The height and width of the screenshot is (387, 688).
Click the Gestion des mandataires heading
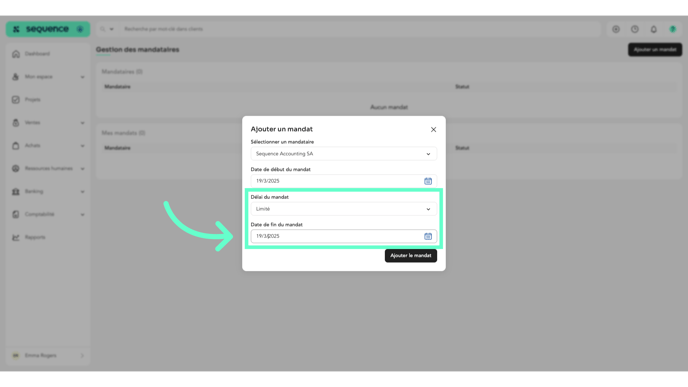click(x=137, y=50)
